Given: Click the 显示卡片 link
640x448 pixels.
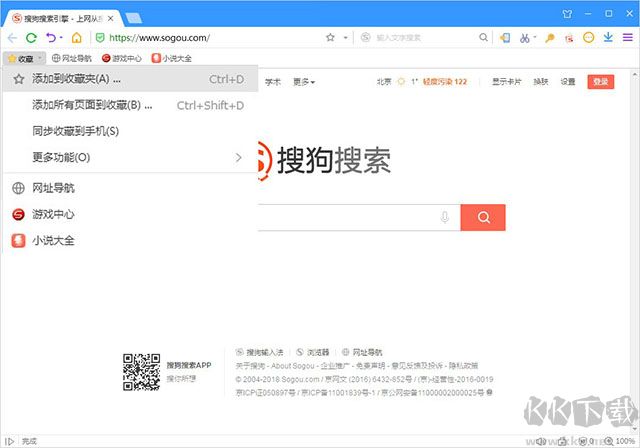Looking at the screenshot, I should 507,82.
